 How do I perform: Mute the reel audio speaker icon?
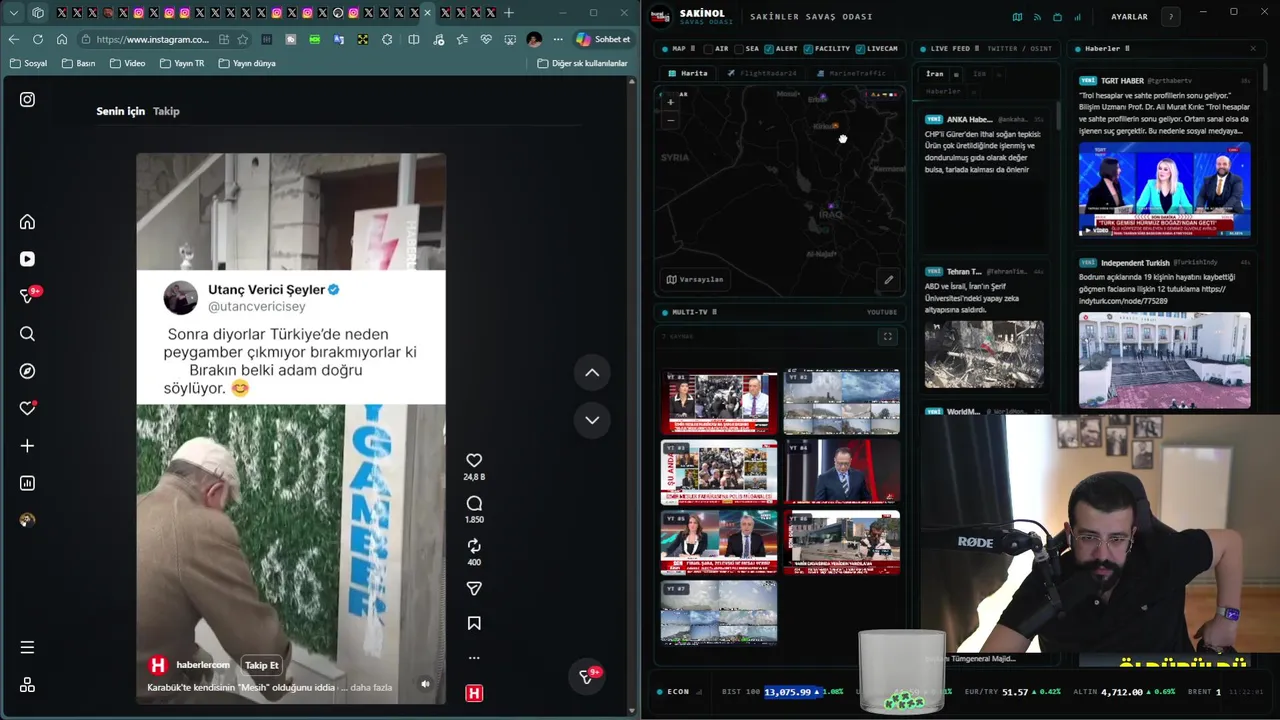[425, 684]
